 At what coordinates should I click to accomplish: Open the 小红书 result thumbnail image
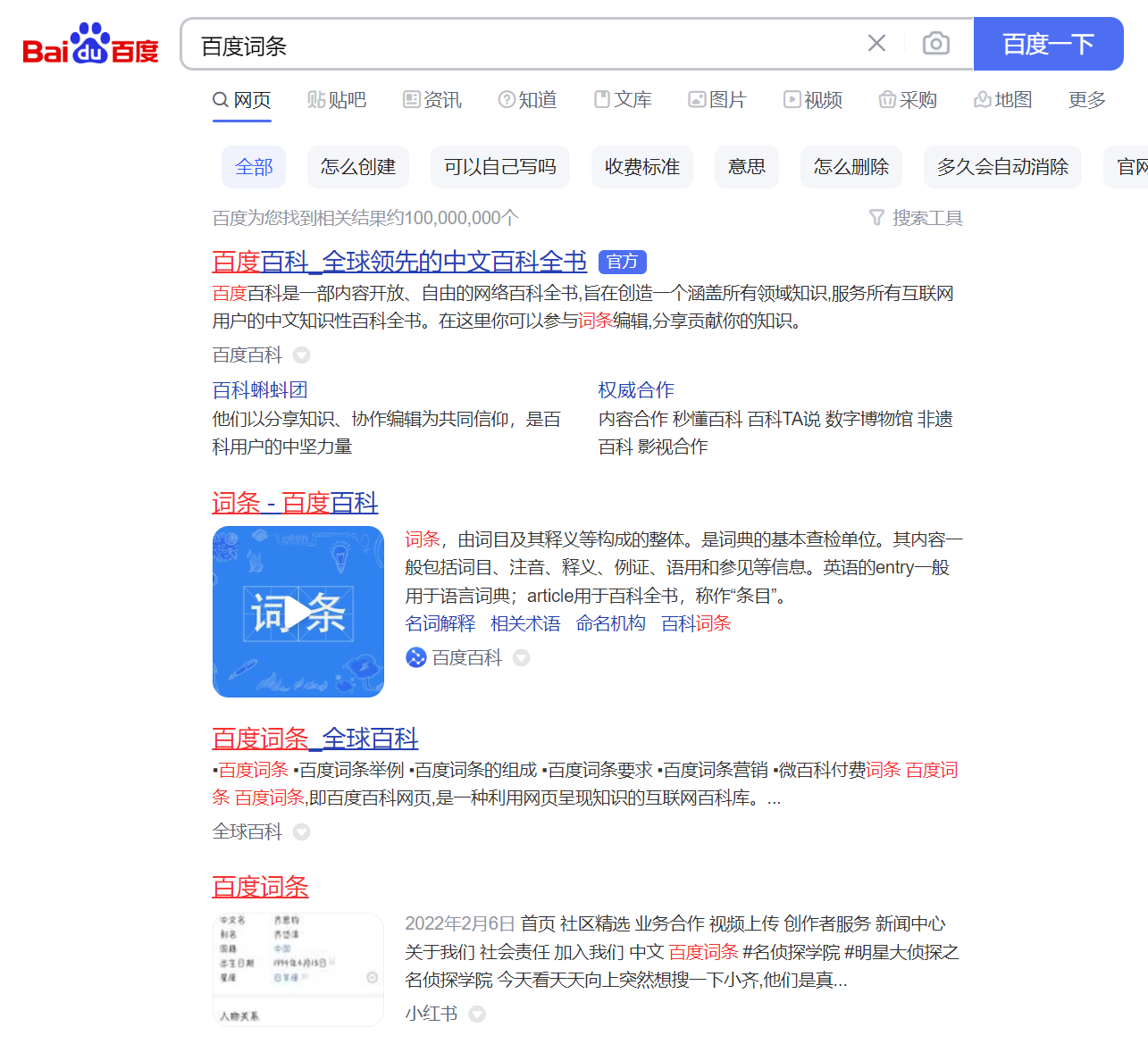298,970
